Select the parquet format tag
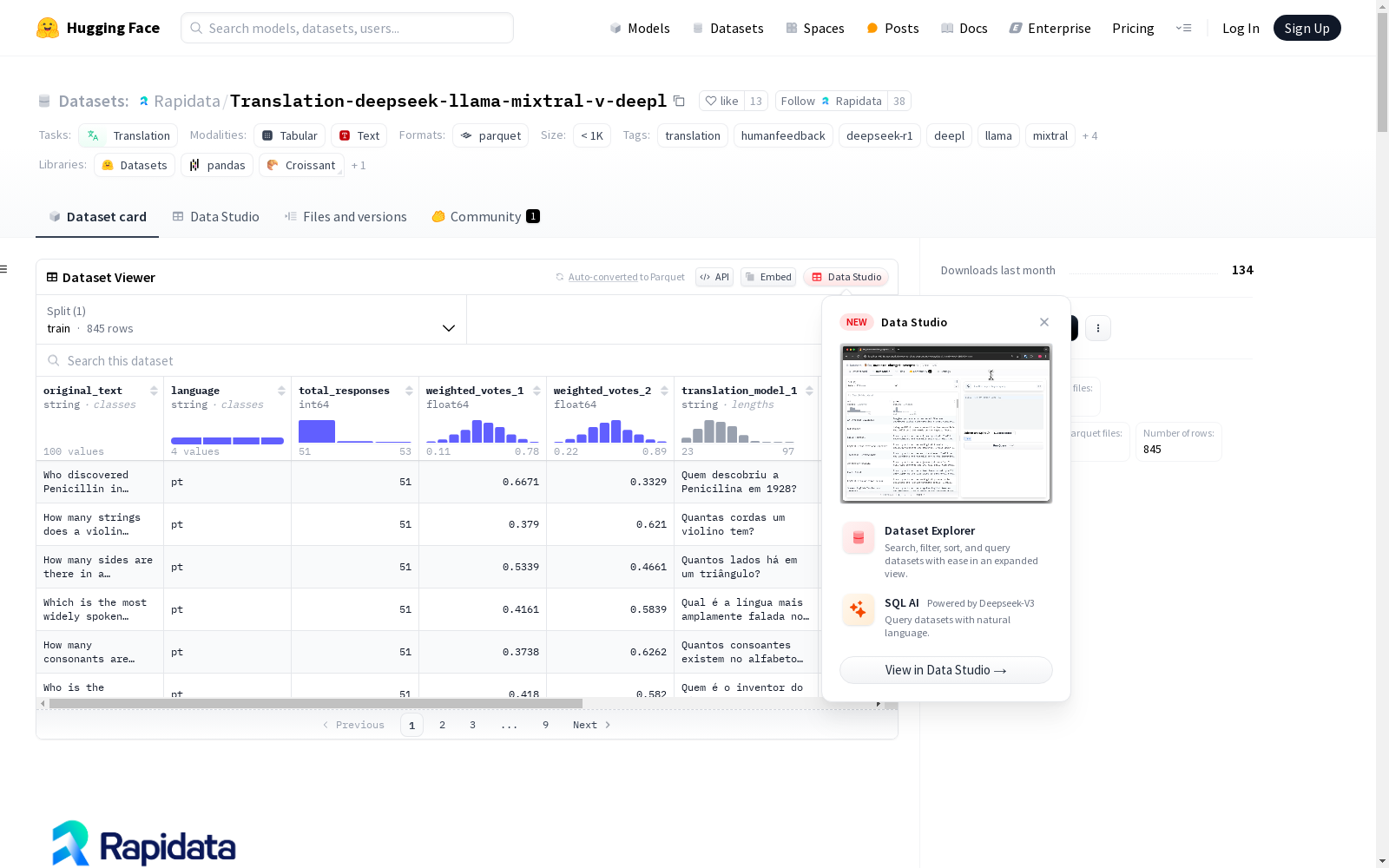This screenshot has height=868, width=1389. coord(490,135)
